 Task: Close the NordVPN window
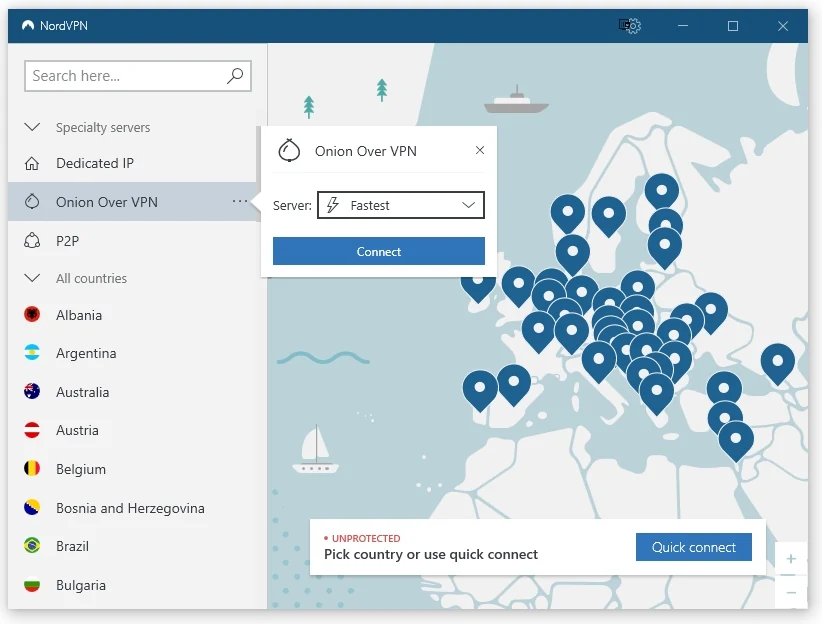(x=783, y=25)
